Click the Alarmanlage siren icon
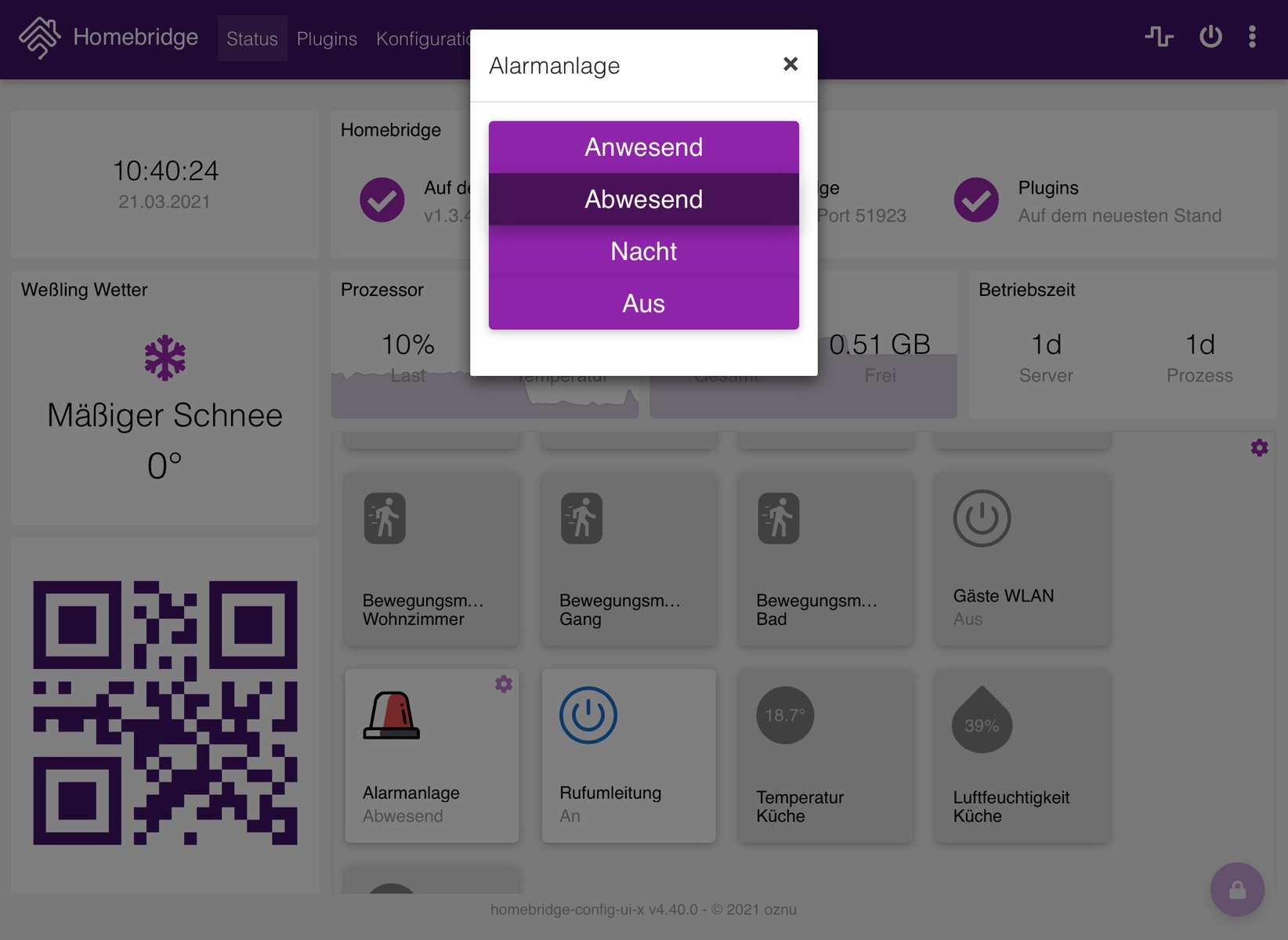This screenshot has width=1288, height=940. point(392,715)
